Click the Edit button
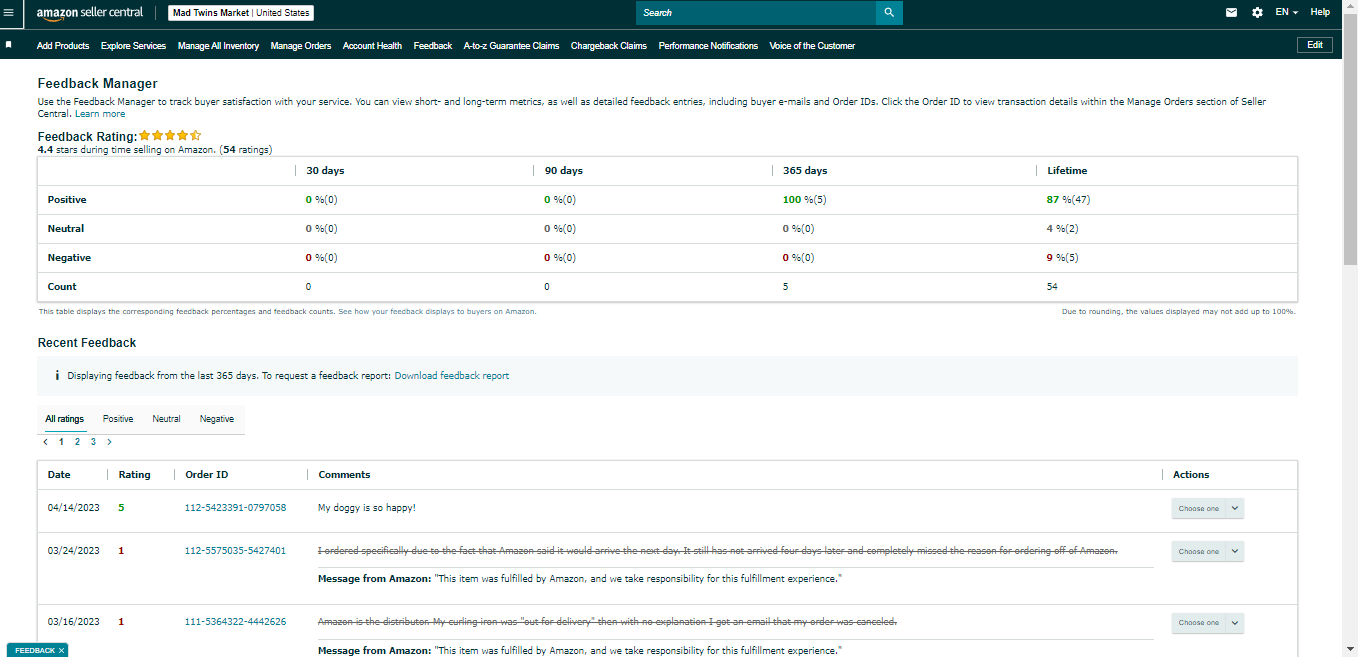 1315,45
